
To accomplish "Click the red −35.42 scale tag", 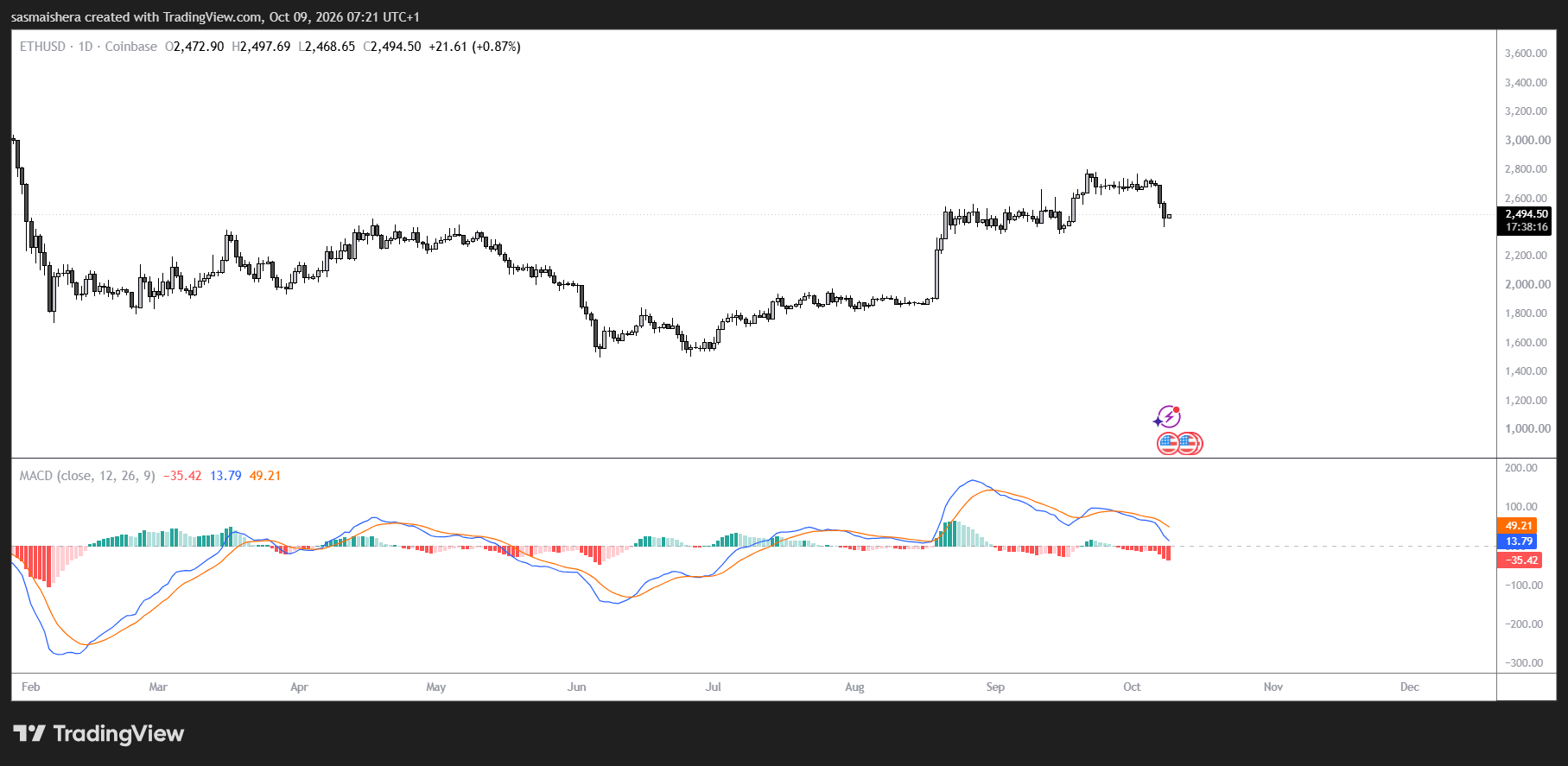I will tap(1519, 560).
